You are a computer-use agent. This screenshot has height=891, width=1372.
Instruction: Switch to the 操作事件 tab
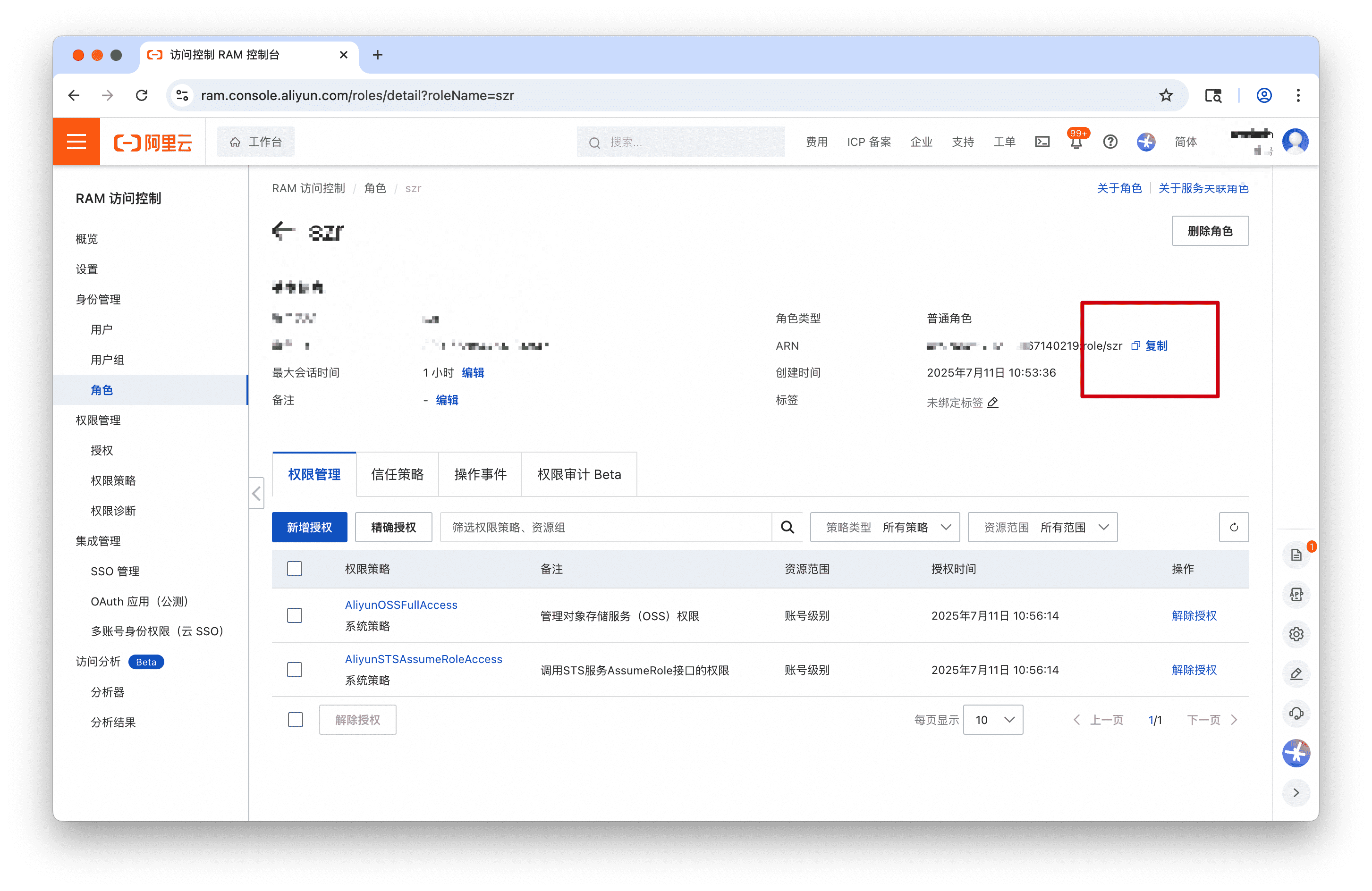(x=480, y=474)
